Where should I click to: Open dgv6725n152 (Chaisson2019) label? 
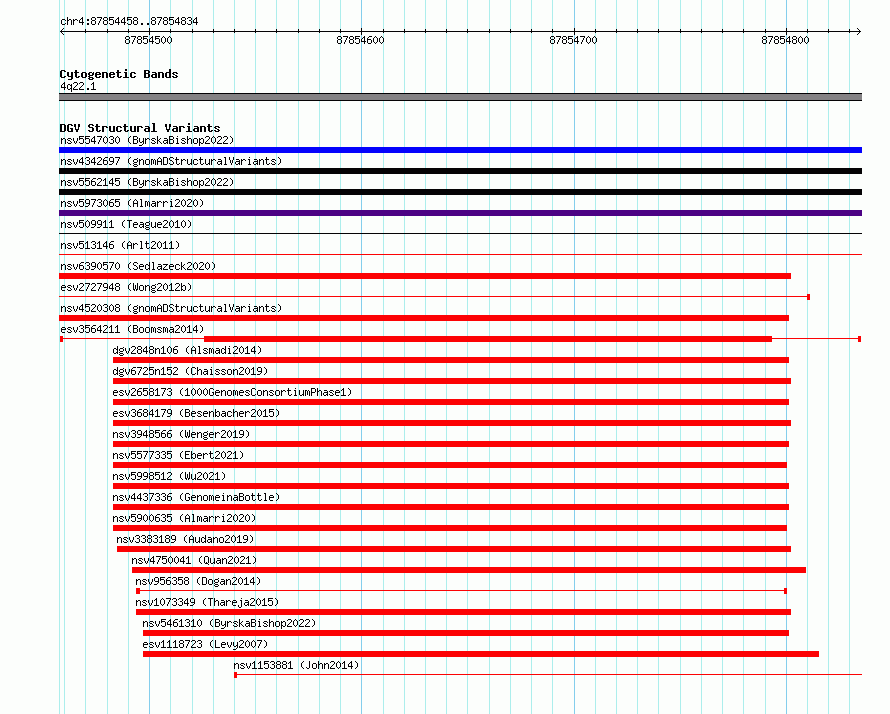pyautogui.click(x=190, y=371)
